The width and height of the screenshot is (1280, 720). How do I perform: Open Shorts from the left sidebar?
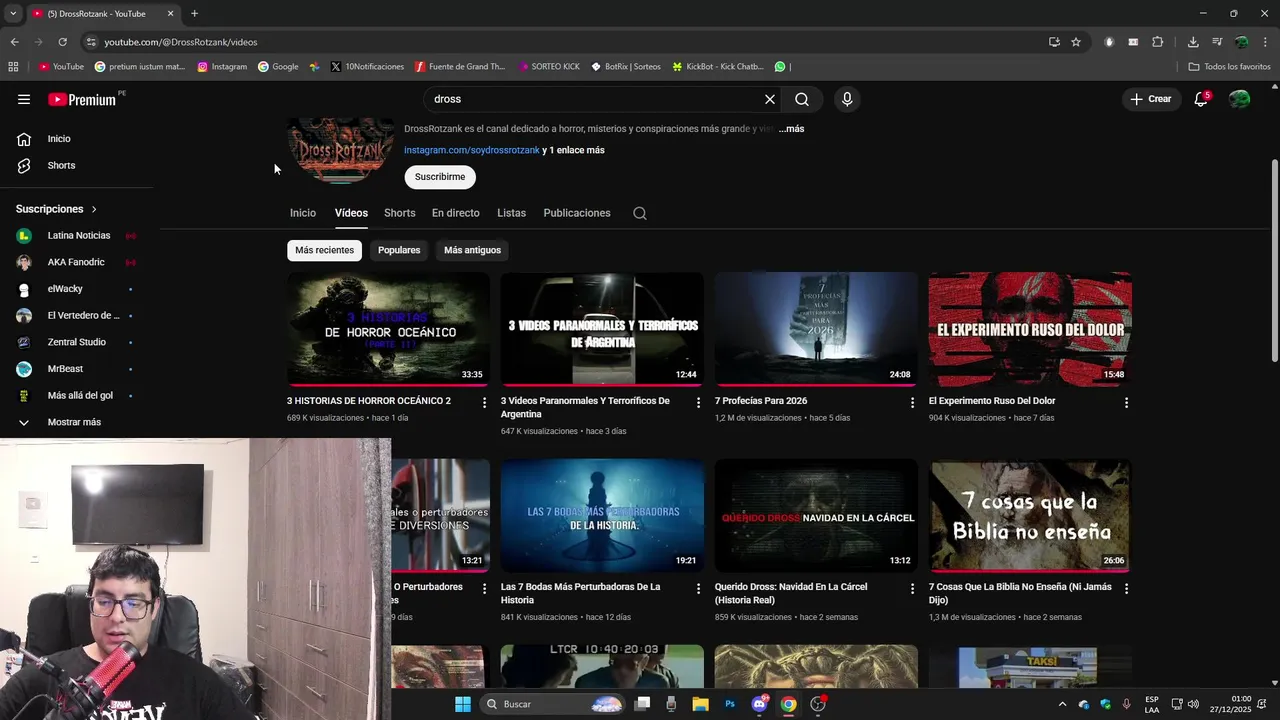[x=61, y=165]
